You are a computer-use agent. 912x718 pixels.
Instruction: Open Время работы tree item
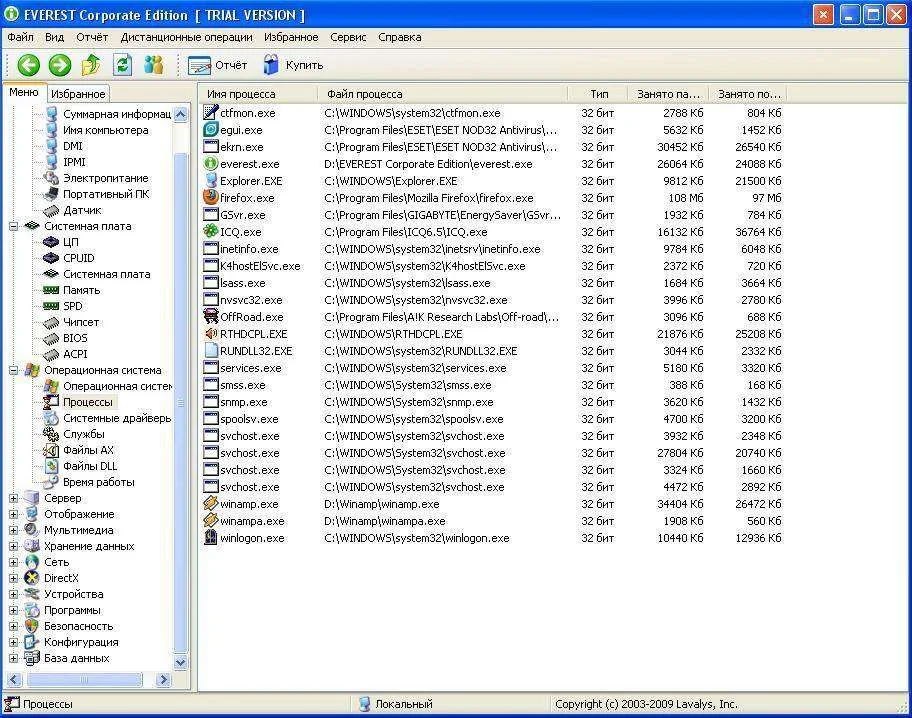pos(98,482)
